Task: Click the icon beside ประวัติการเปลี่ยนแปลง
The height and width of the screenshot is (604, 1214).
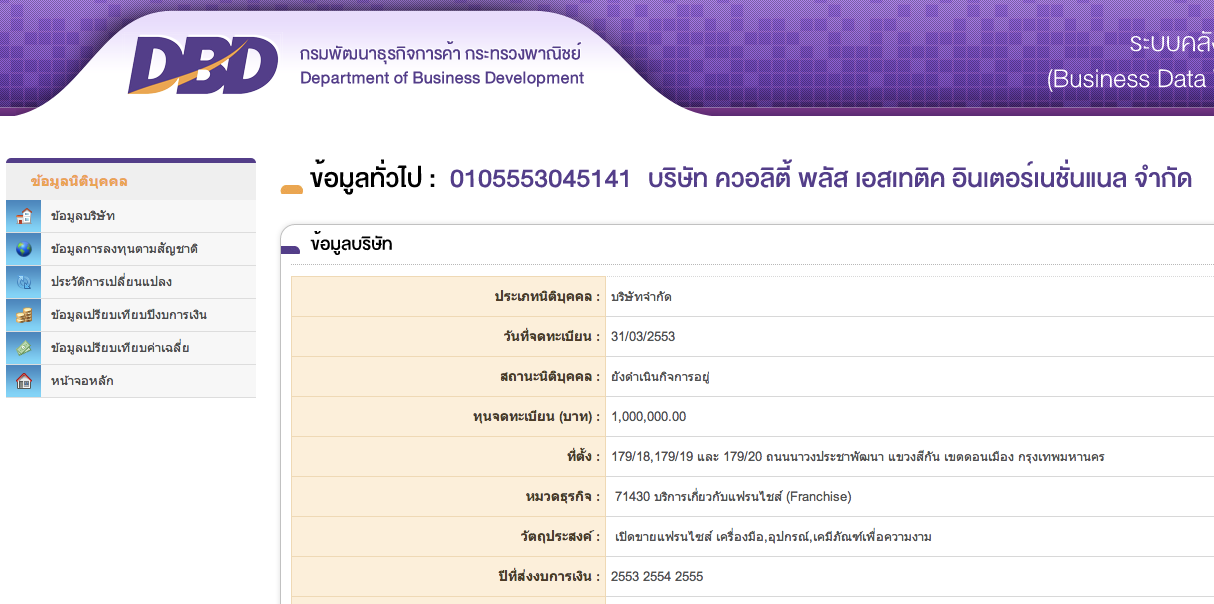Action: click(24, 282)
